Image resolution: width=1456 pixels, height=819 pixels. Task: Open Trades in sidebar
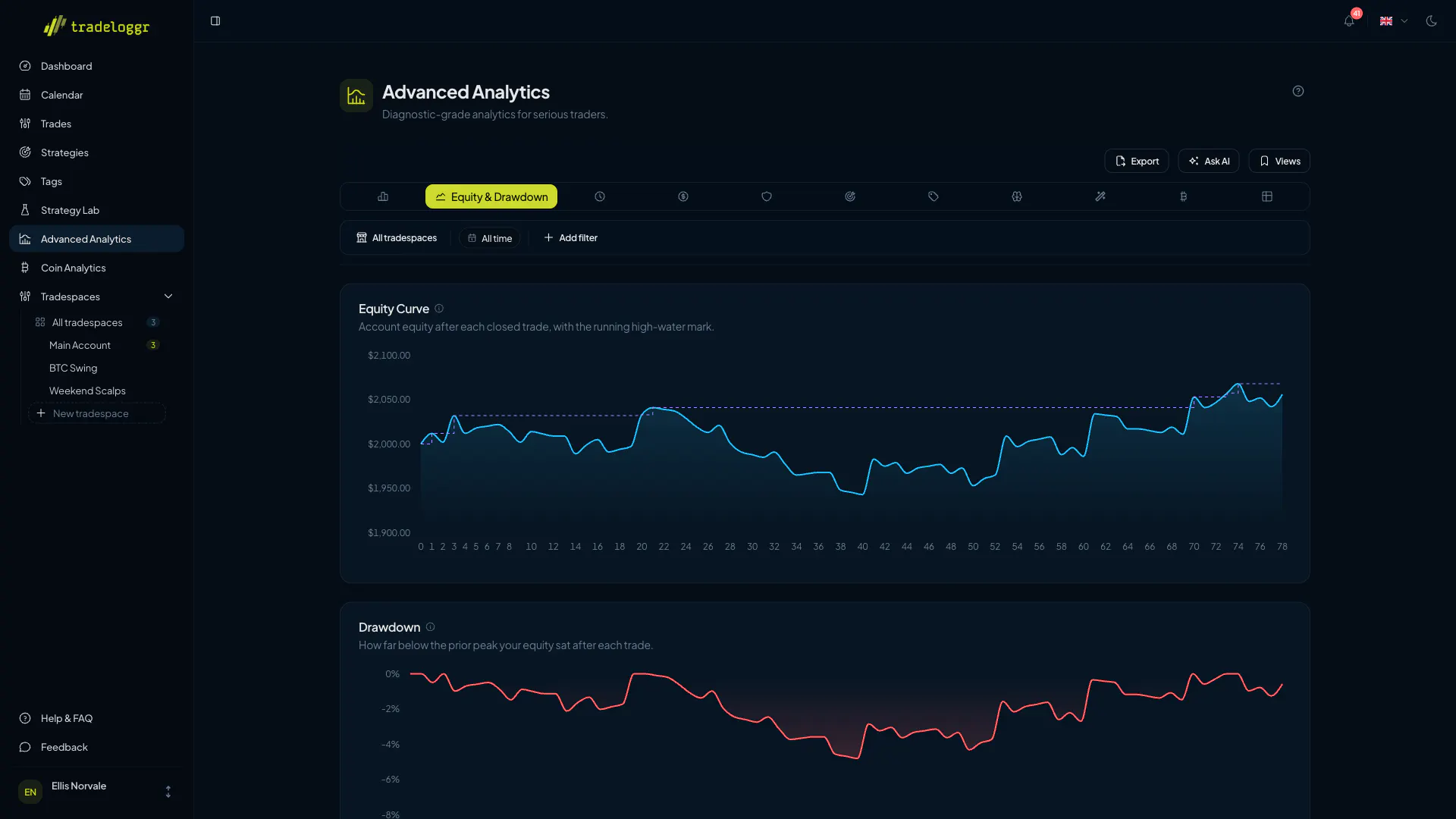point(96,124)
